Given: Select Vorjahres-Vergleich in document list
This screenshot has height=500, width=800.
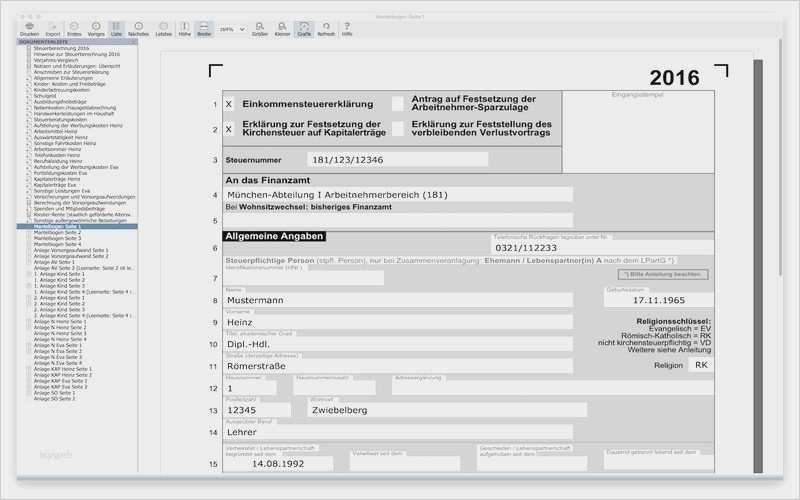Looking at the screenshot, I should tap(56, 60).
